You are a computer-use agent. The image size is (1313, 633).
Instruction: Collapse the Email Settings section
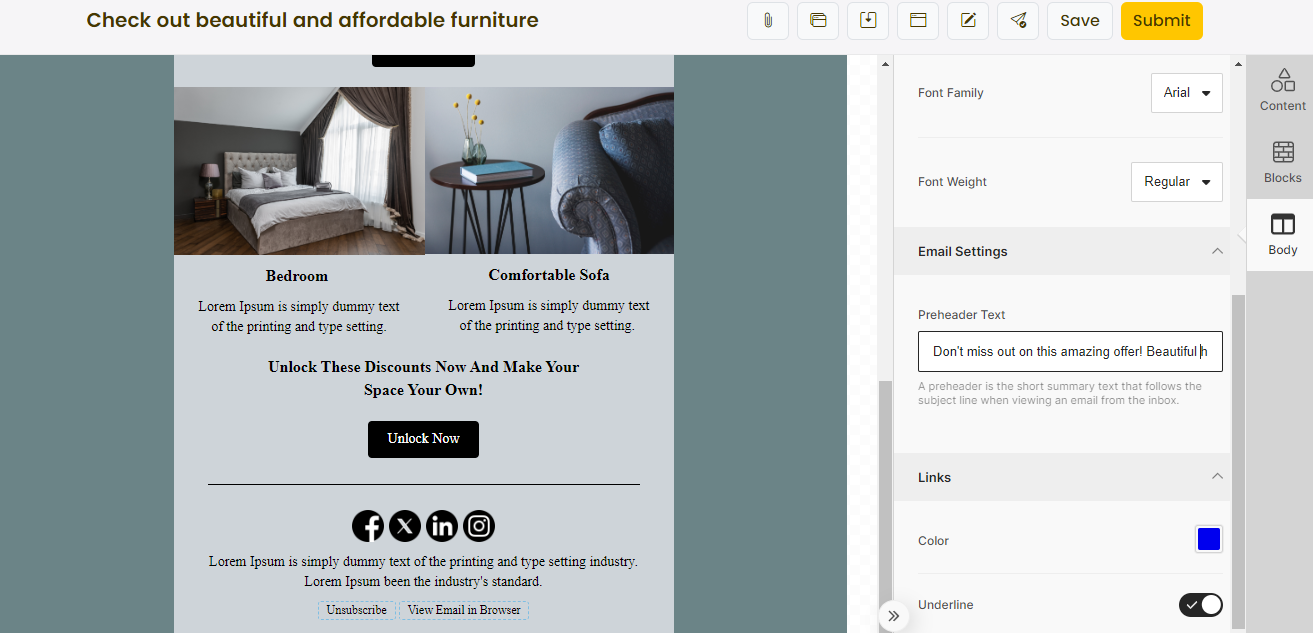pos(1217,251)
